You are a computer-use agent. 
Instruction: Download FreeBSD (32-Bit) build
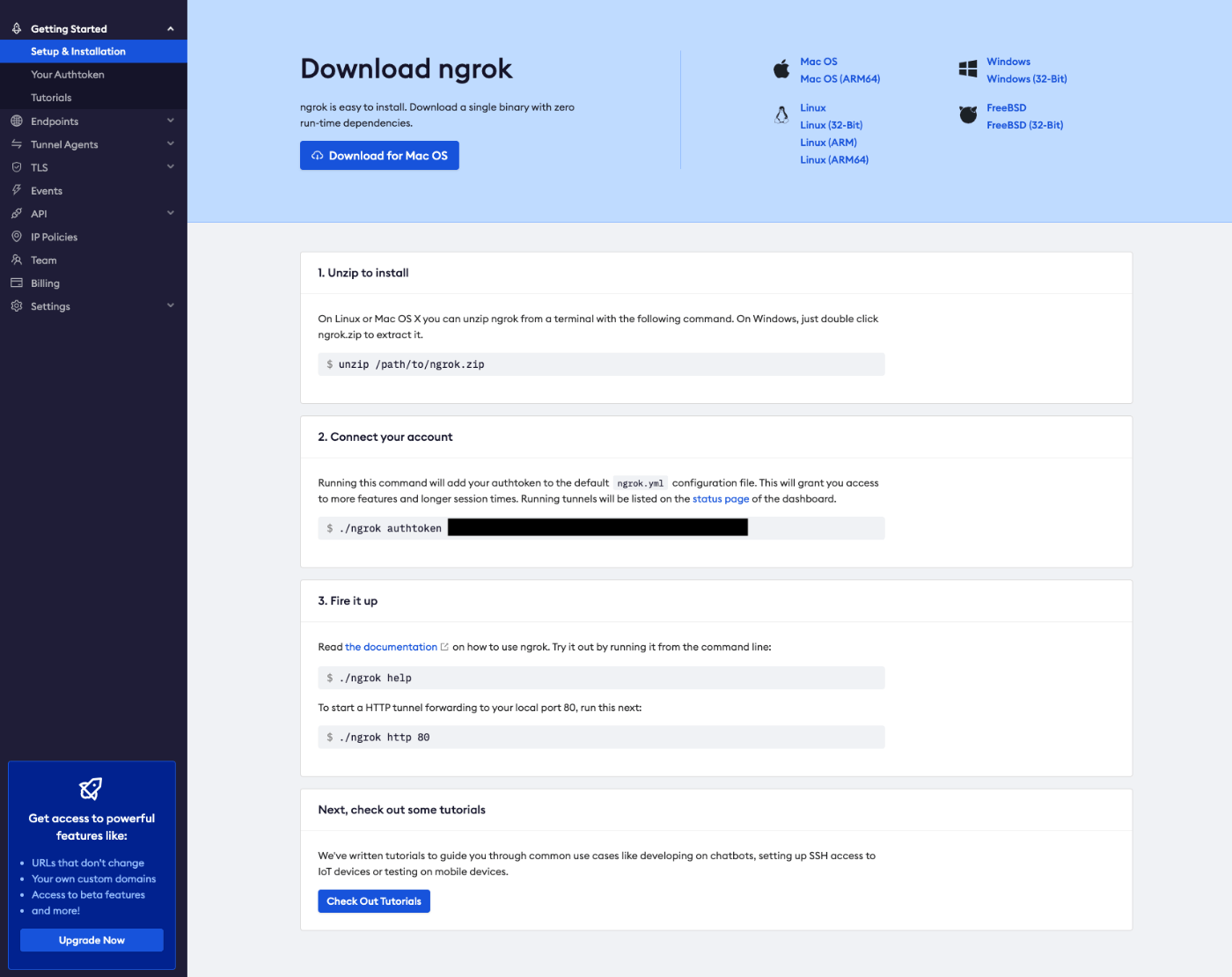coord(1025,125)
